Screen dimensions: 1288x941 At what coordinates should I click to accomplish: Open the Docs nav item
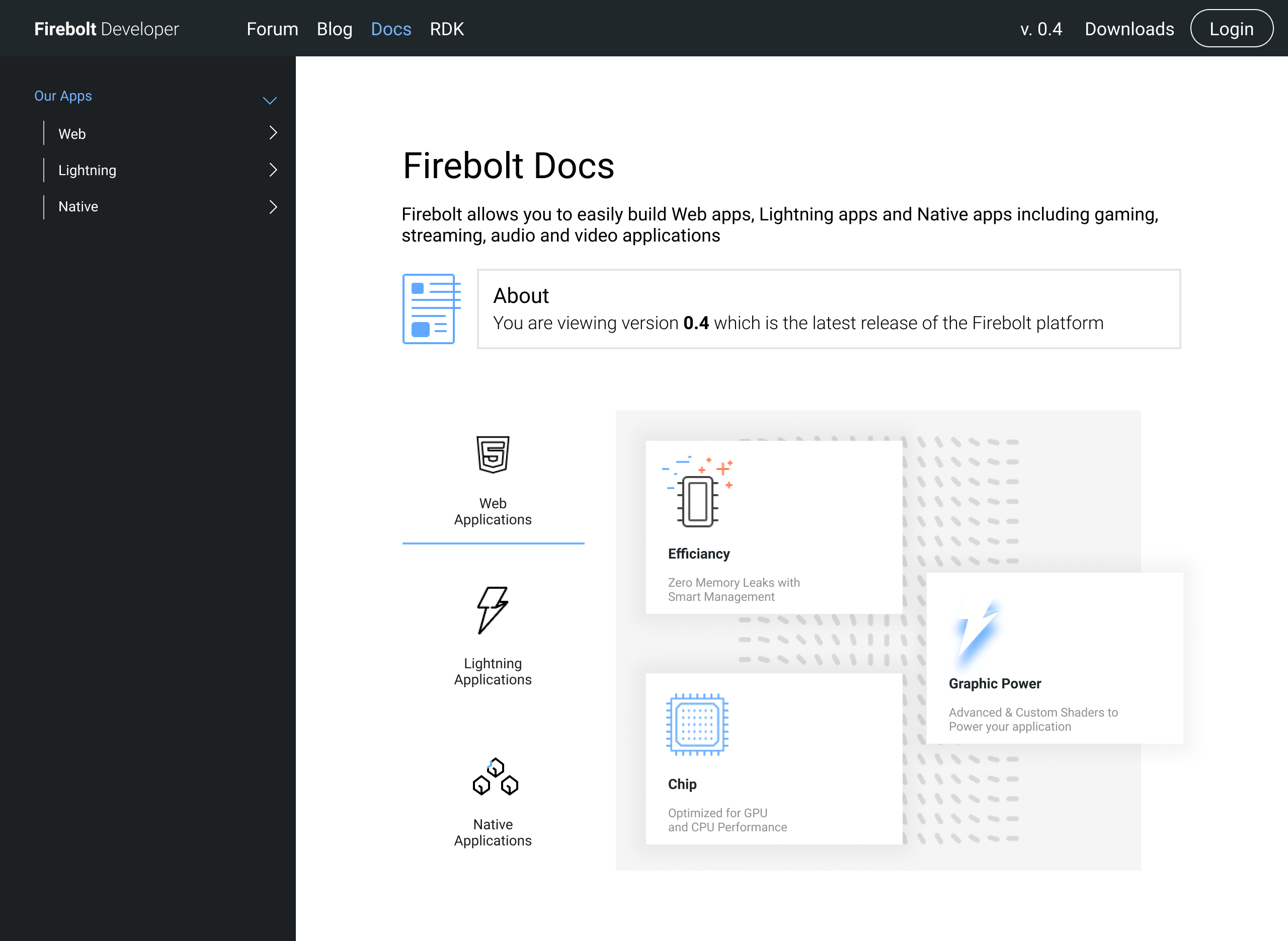click(x=391, y=29)
